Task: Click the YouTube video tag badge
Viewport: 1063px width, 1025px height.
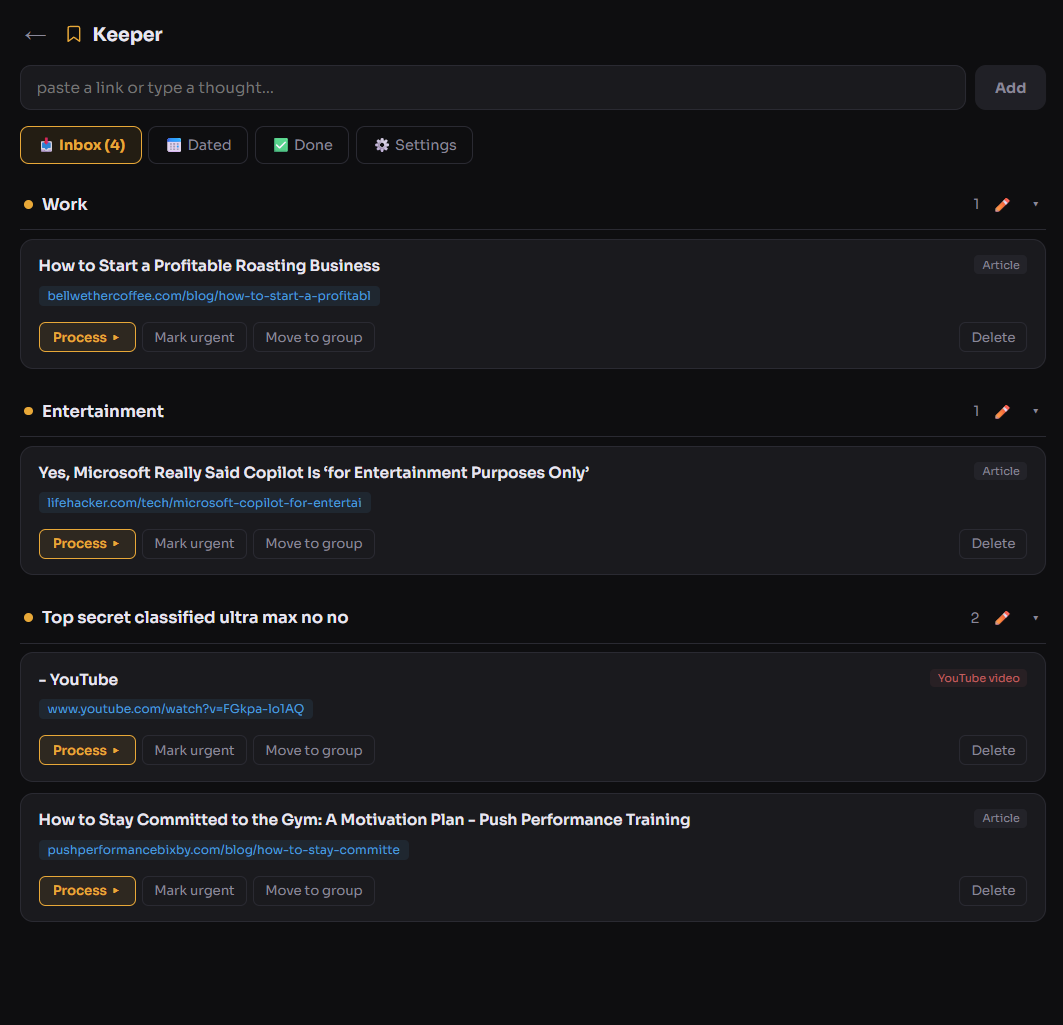Action: (x=978, y=678)
